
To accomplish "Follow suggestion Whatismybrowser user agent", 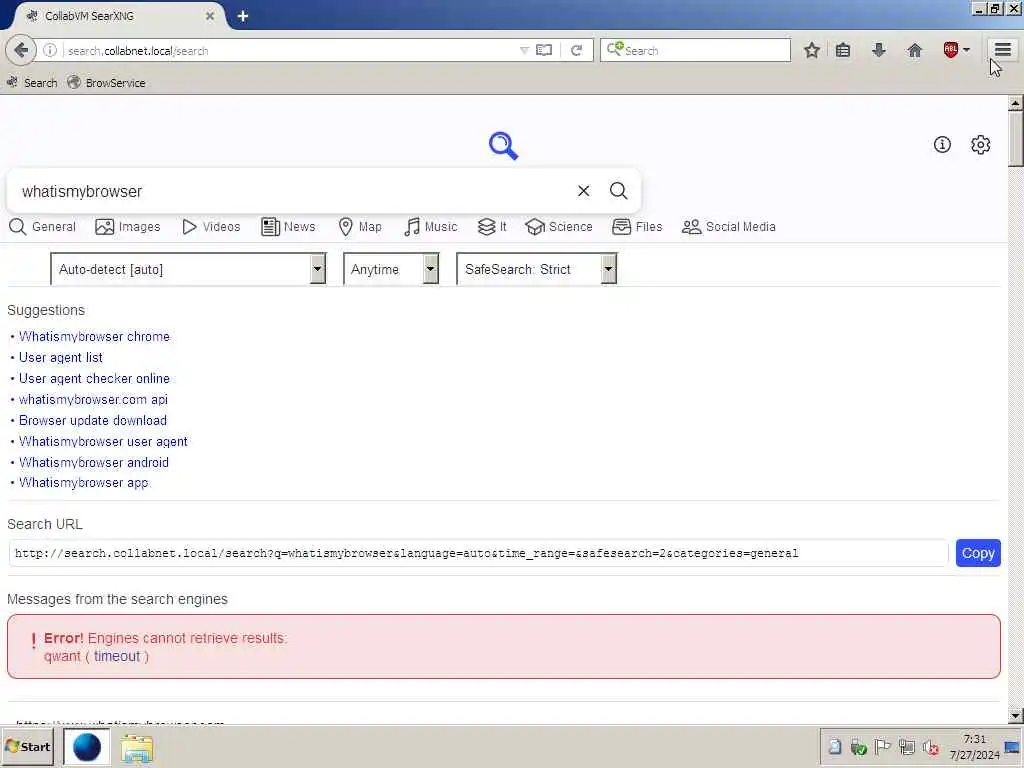I will (x=103, y=441).
